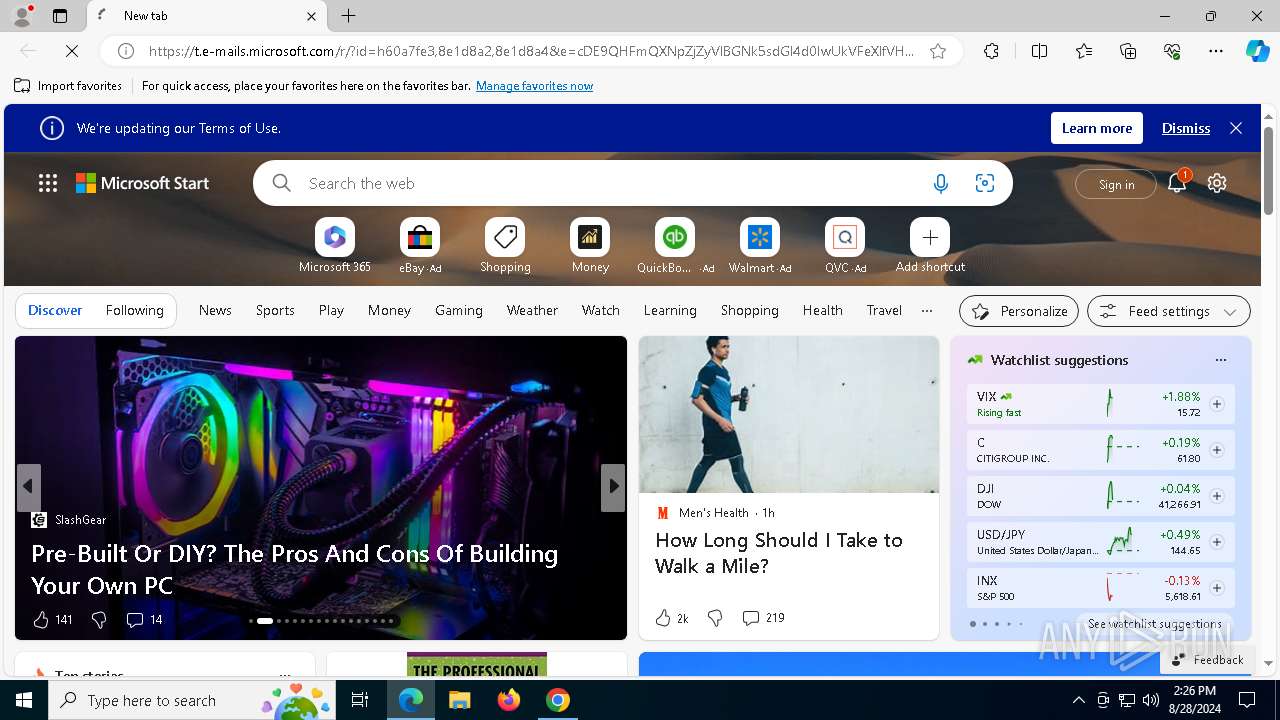Open the Sports category
This screenshot has height=720, width=1280.
275,310
